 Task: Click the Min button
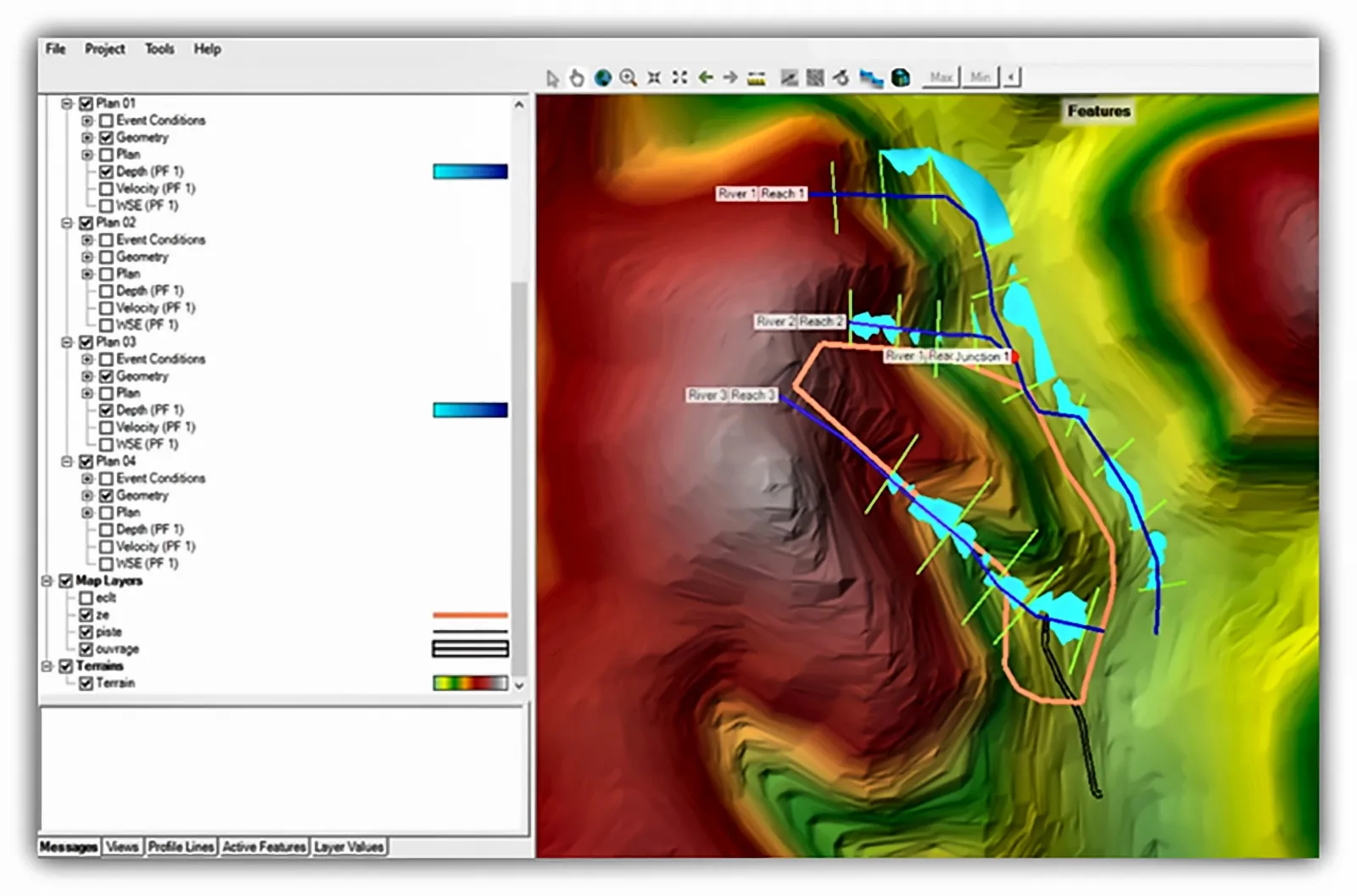980,77
